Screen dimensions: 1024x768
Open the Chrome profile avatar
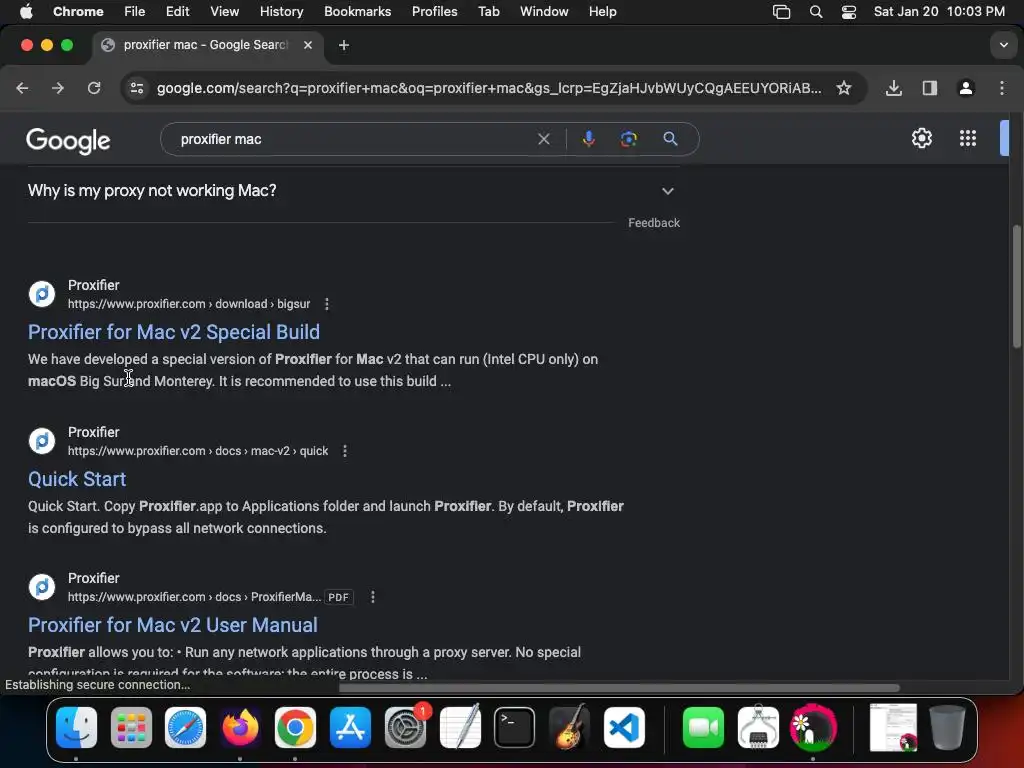(x=966, y=88)
